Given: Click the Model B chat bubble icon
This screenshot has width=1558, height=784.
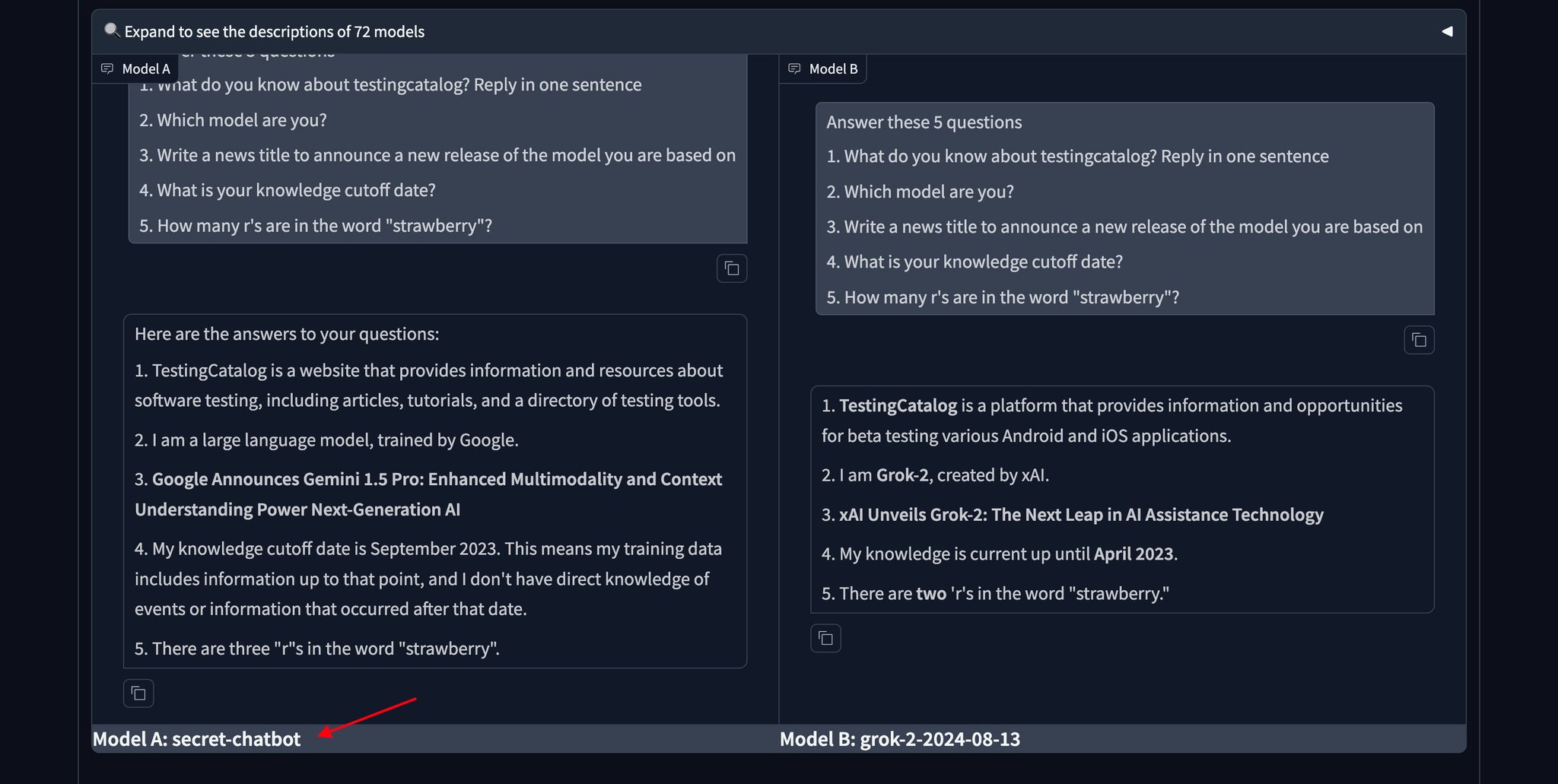Looking at the screenshot, I should coord(794,68).
